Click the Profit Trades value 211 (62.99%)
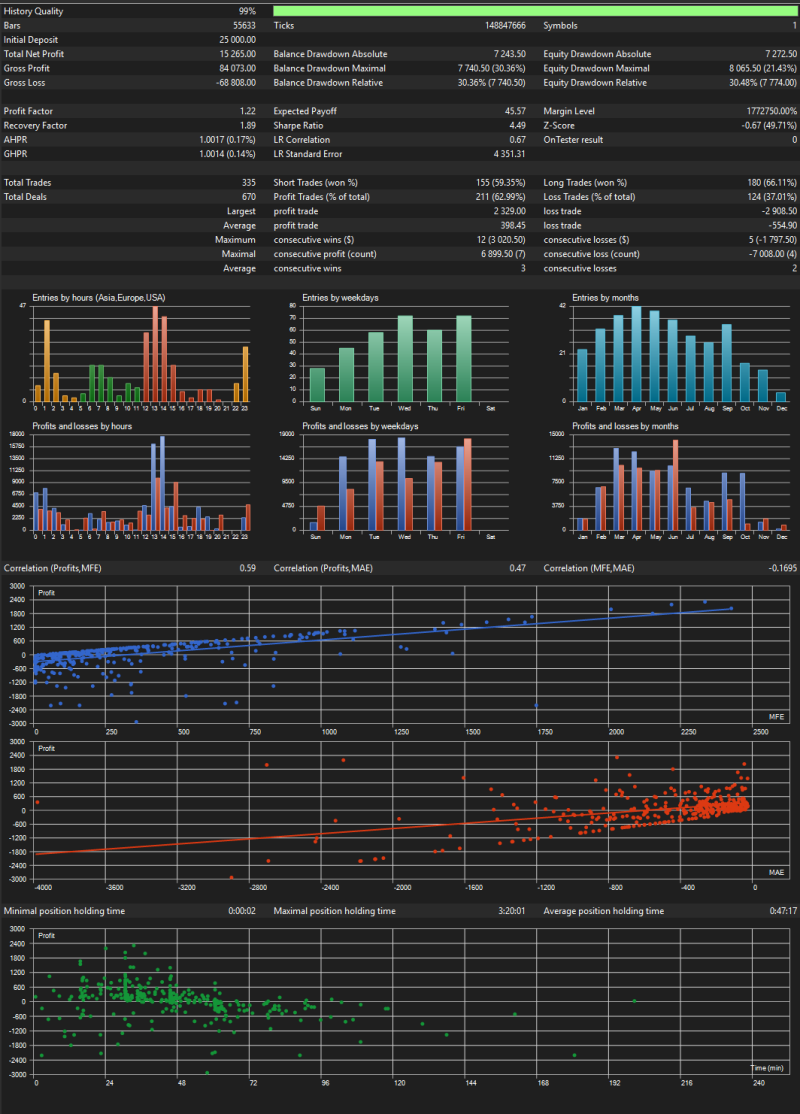The image size is (800, 1114). (501, 197)
